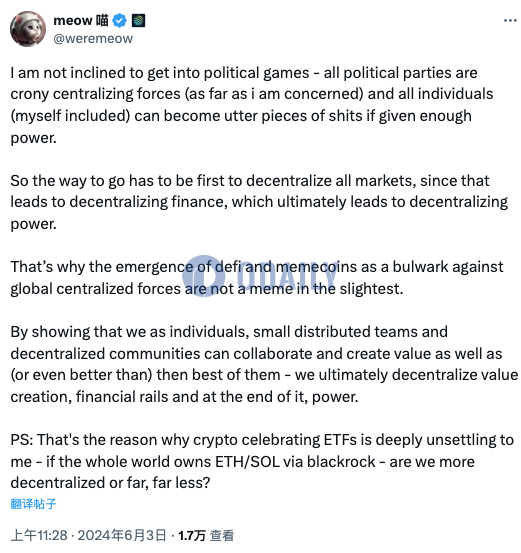
Task: Click the round ODAILY watermark logo
Action: [204, 276]
